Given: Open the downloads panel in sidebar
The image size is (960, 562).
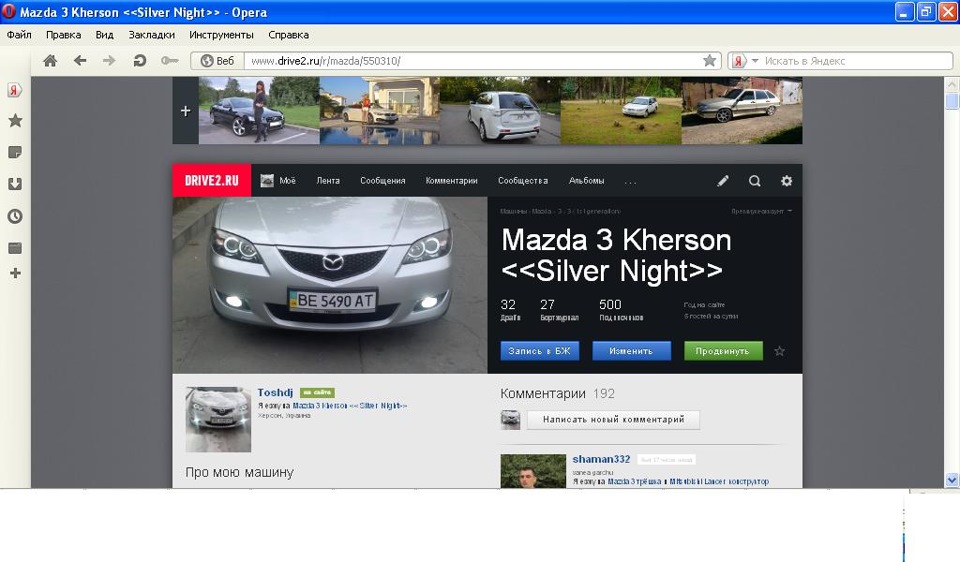Looking at the screenshot, I should click(x=15, y=184).
